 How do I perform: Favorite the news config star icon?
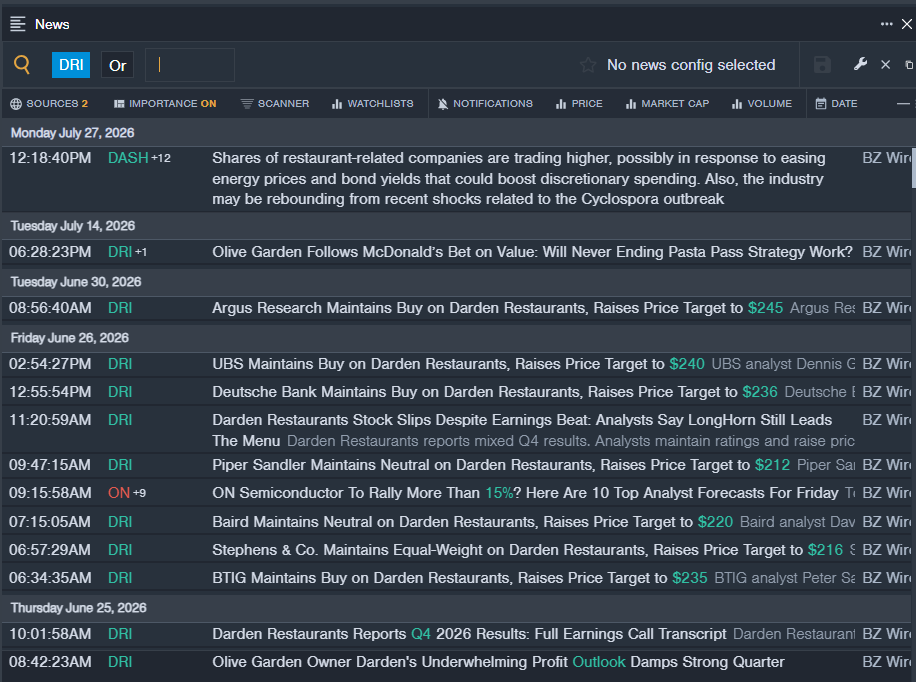[588, 65]
